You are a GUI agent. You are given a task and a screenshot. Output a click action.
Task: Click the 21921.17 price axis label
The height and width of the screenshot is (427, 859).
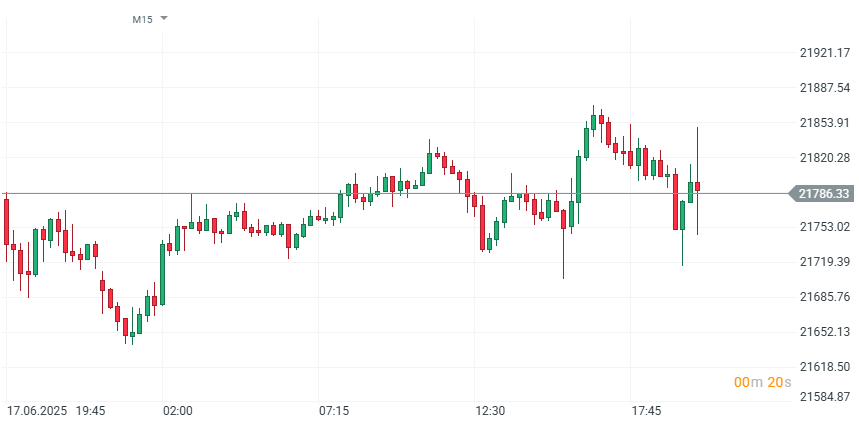(x=824, y=52)
